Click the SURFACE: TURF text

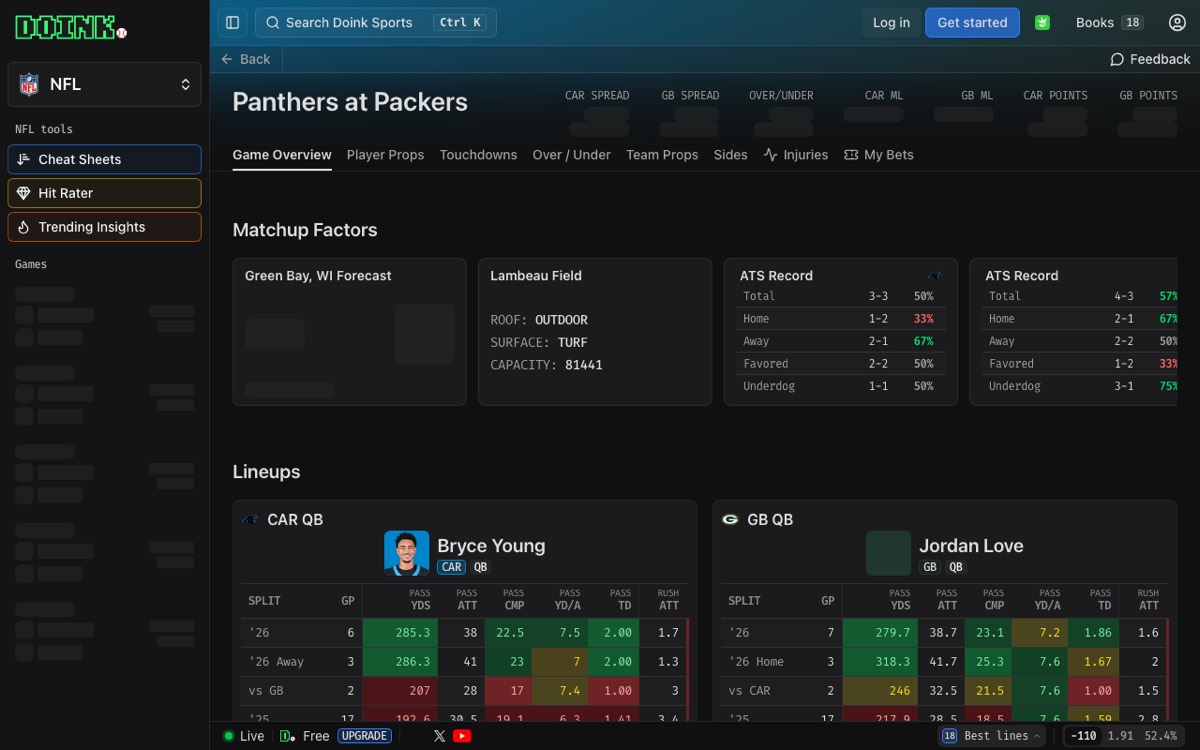pyautogui.click(x=539, y=342)
